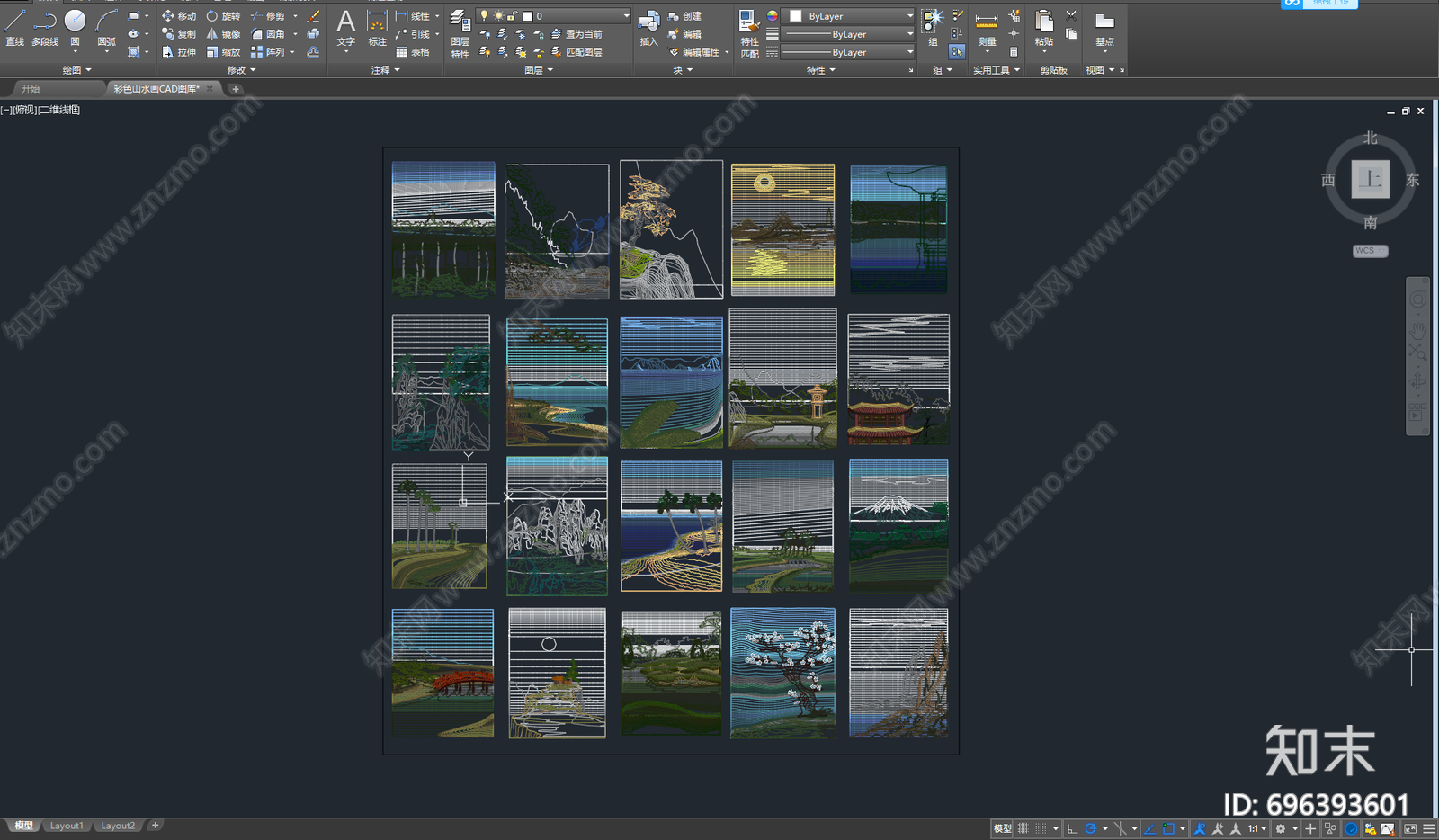Viewport: 1439px width, 840px height.
Task: Activate the Mirror (镜像) tool
Action: tap(223, 34)
